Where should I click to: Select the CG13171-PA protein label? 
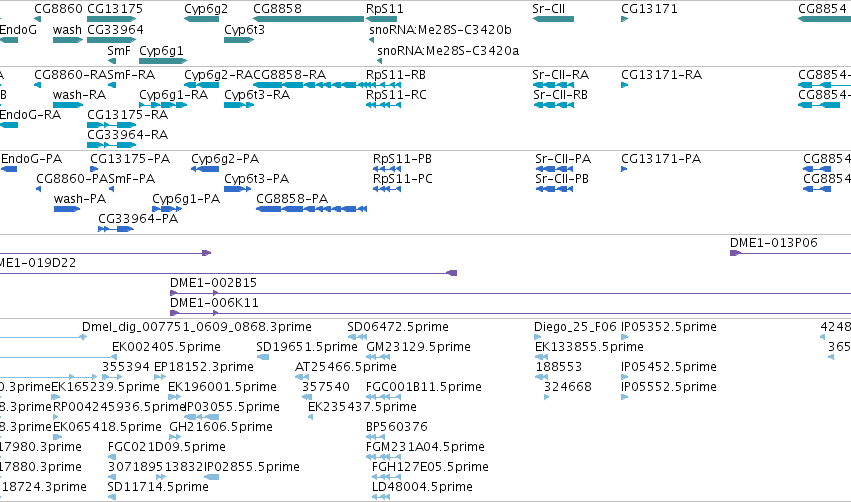pos(661,158)
